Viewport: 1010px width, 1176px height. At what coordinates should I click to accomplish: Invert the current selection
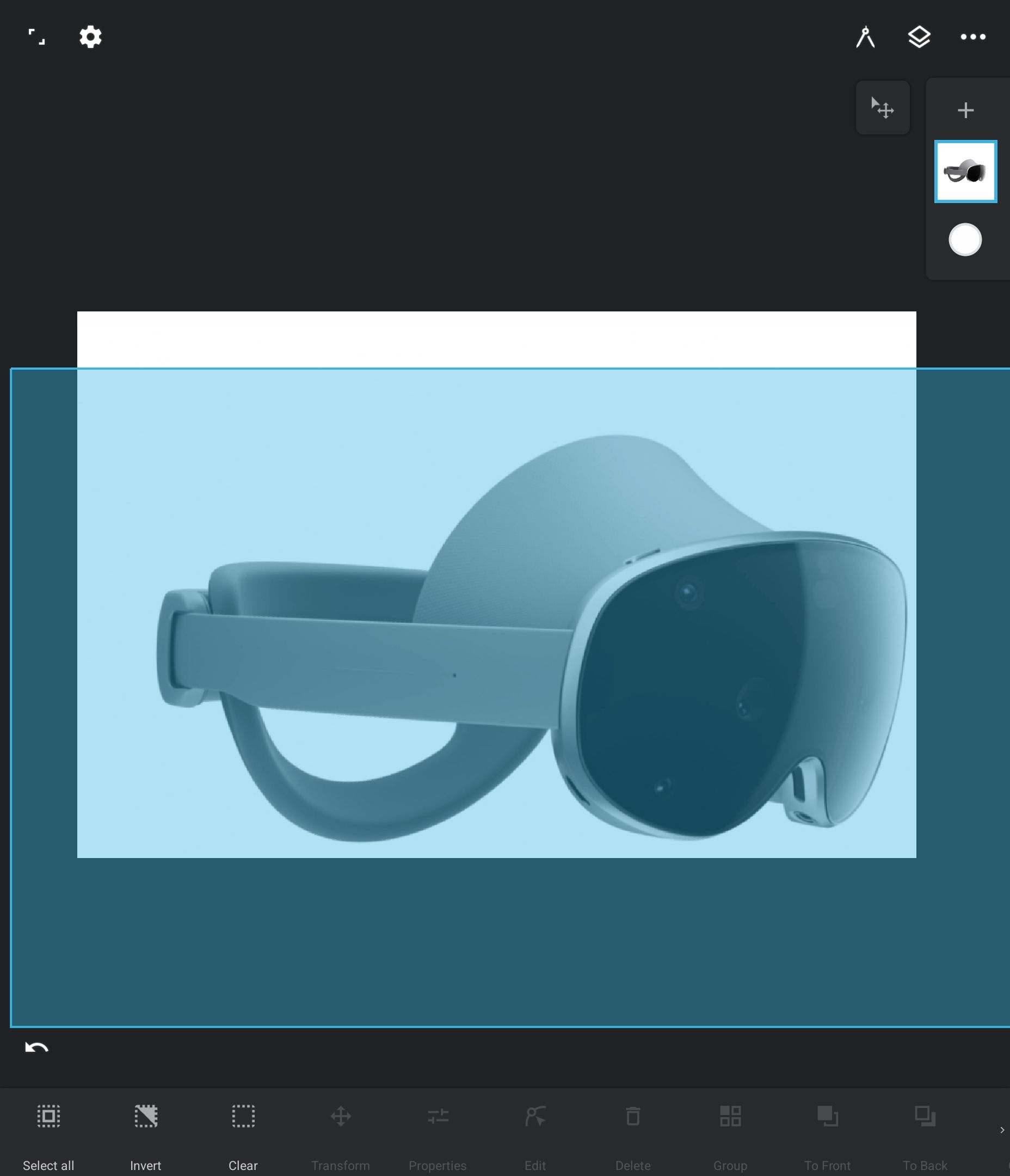(x=146, y=1137)
